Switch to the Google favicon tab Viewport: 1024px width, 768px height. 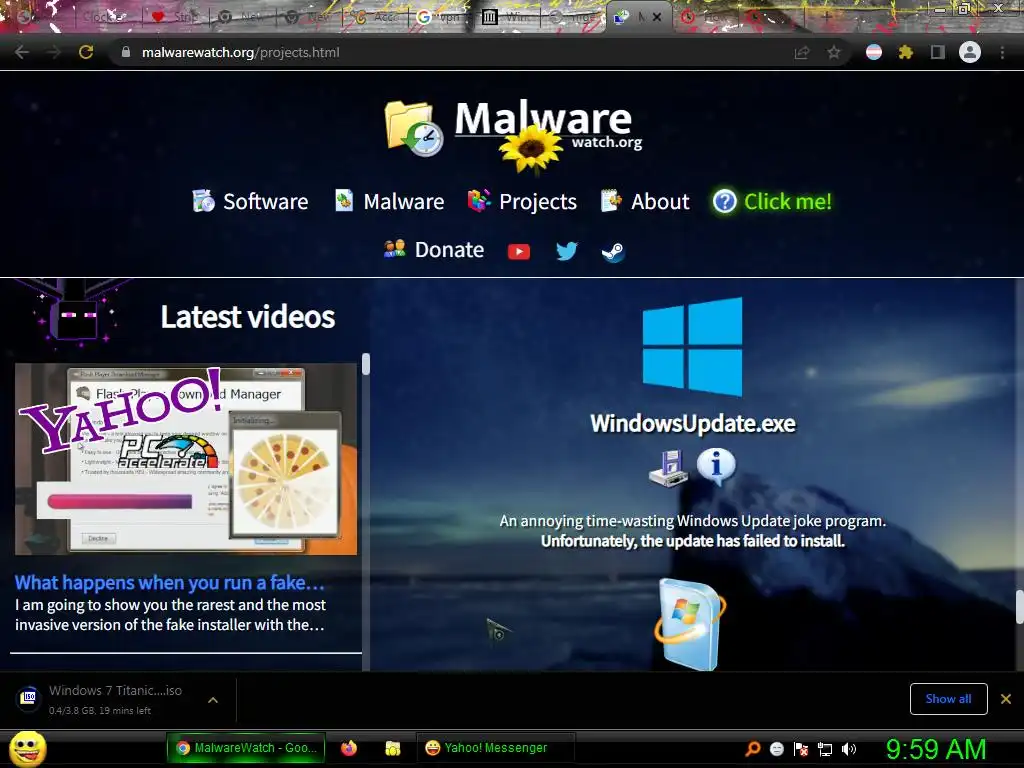(441, 17)
